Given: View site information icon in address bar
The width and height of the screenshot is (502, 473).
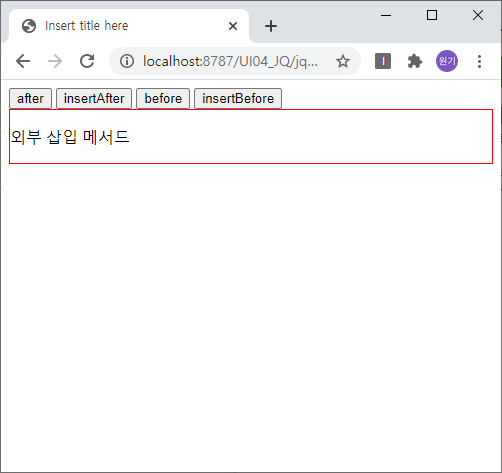Looking at the screenshot, I should (127, 61).
